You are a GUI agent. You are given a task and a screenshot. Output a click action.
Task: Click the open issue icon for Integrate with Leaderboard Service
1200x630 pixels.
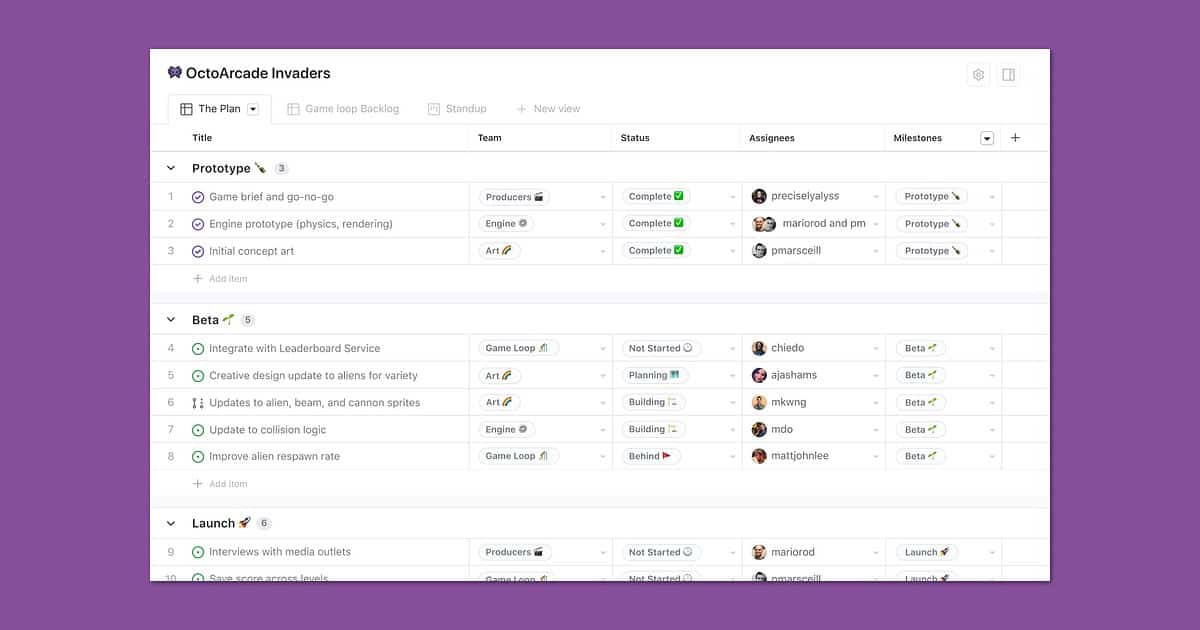pyautogui.click(x=198, y=349)
